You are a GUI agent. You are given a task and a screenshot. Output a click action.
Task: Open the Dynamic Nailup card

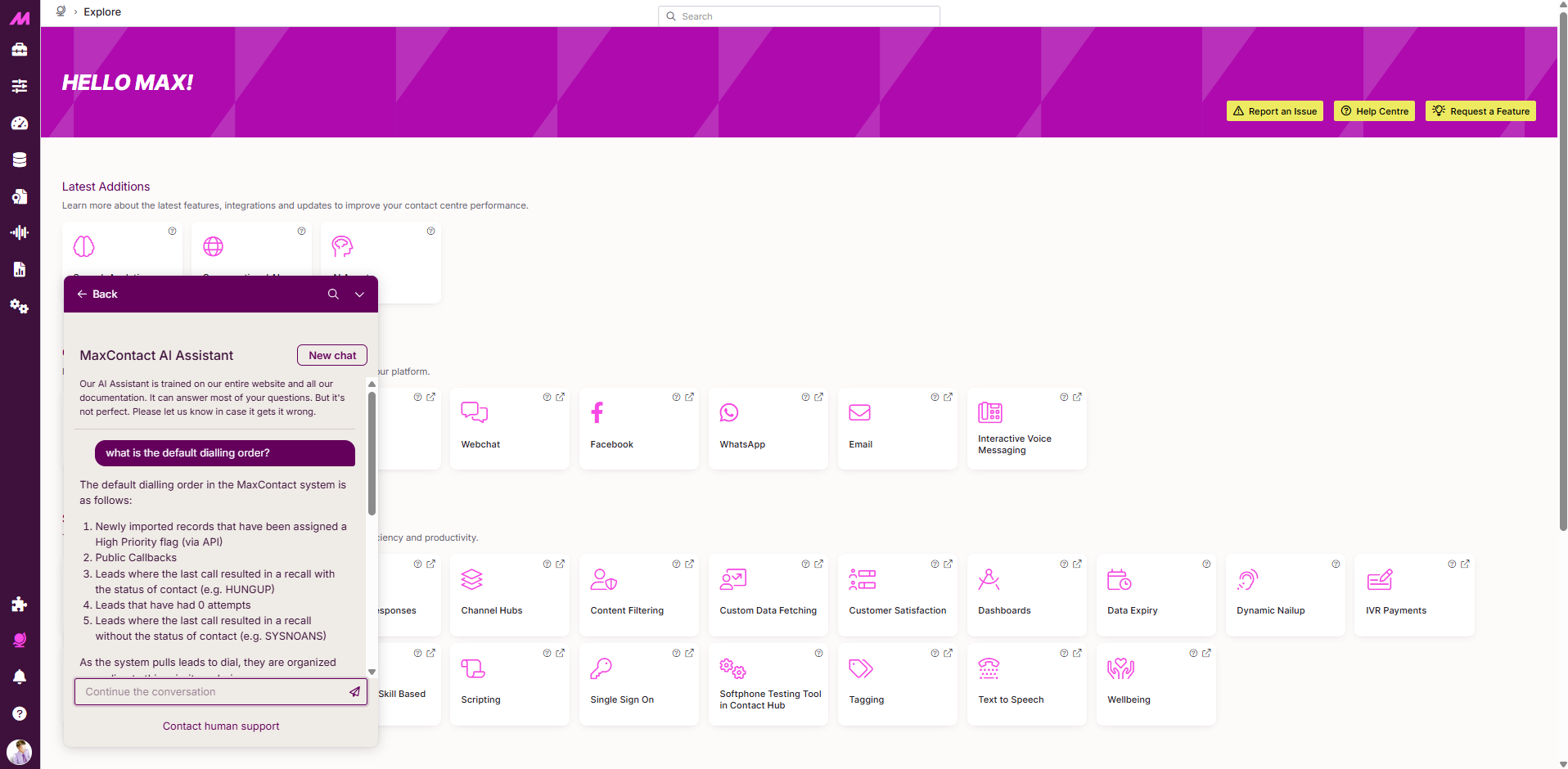(1286, 595)
